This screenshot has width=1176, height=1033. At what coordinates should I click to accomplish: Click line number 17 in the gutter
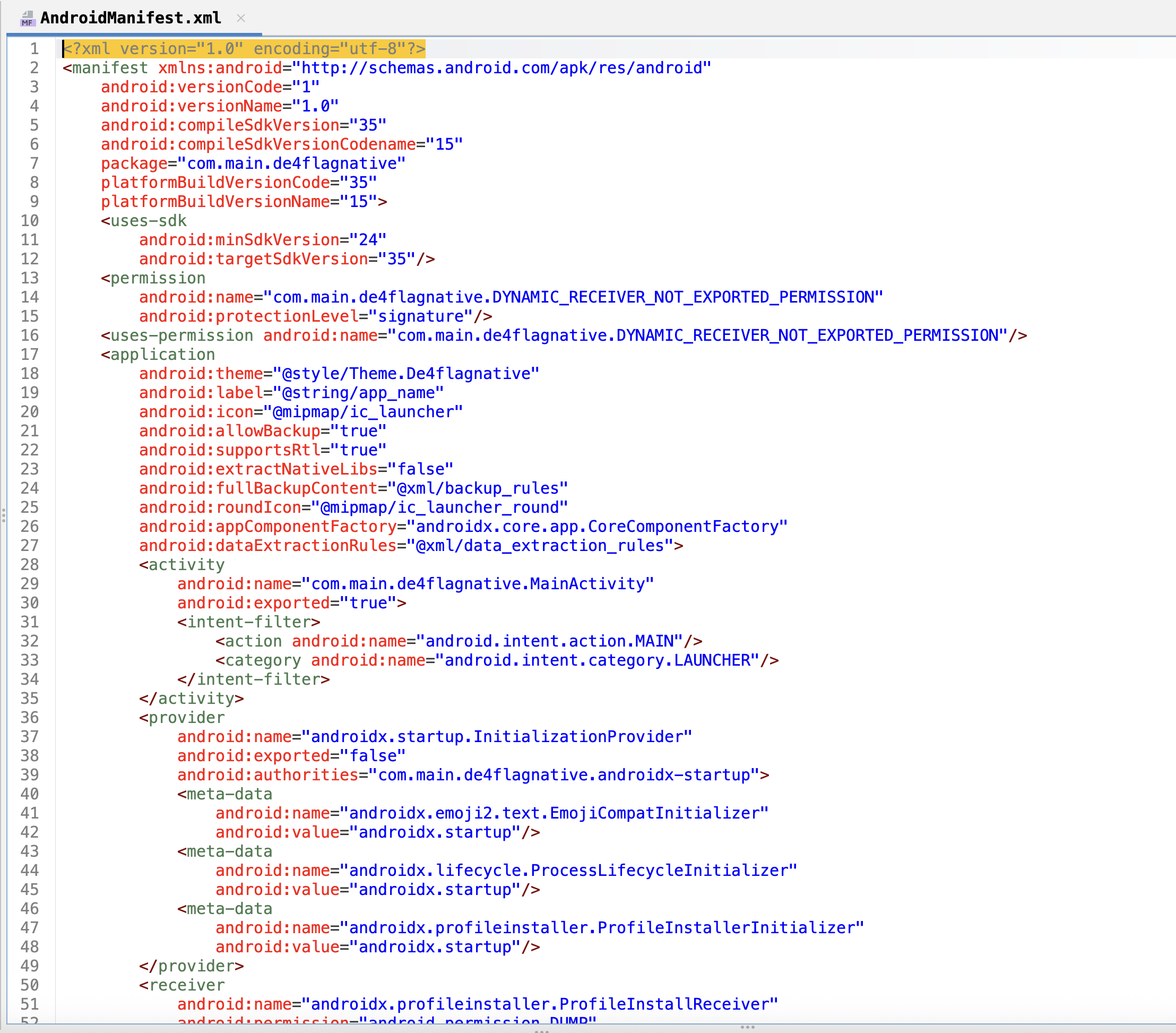pyautogui.click(x=30, y=355)
